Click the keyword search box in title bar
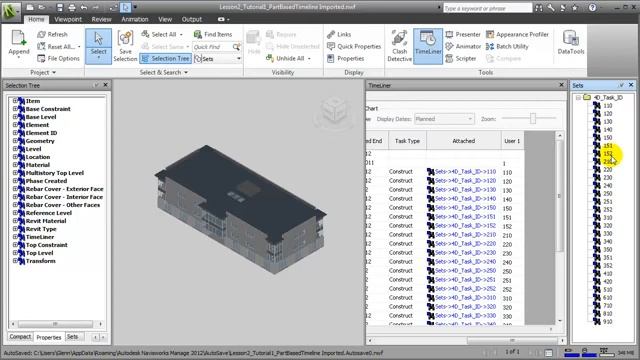The height and width of the screenshot is (360, 640). [487, 8]
